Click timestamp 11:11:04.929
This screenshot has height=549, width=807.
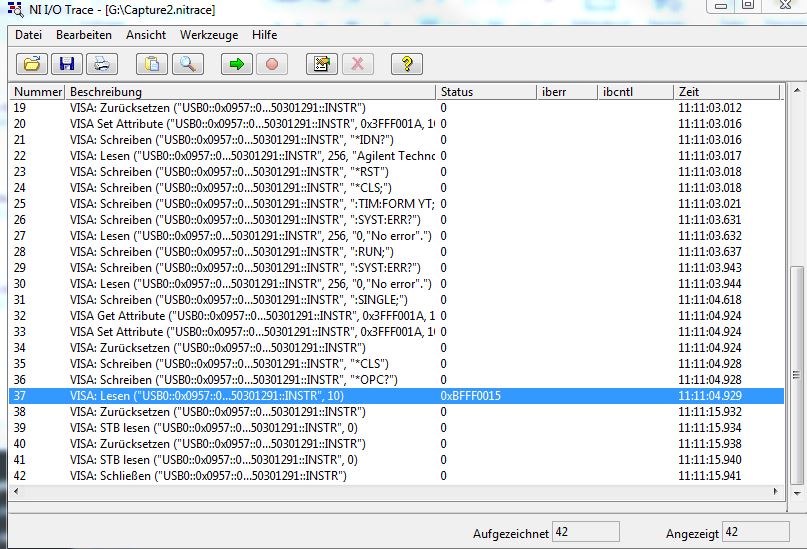pos(710,396)
